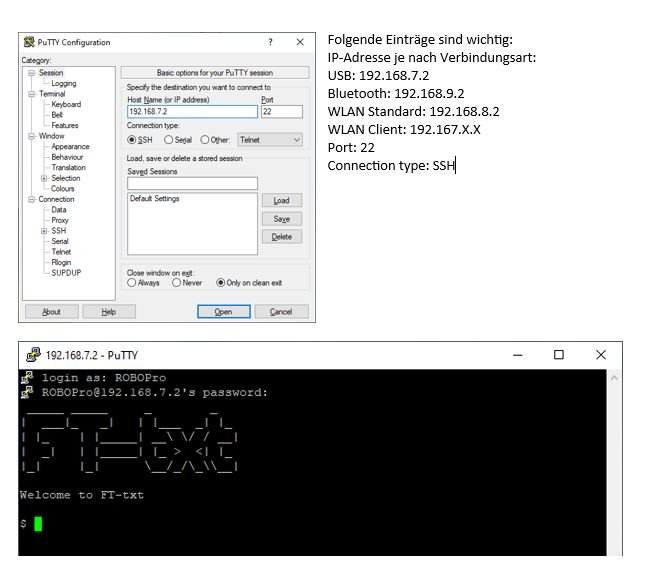
Task: Select the Session tree item label
Action: 51,73
